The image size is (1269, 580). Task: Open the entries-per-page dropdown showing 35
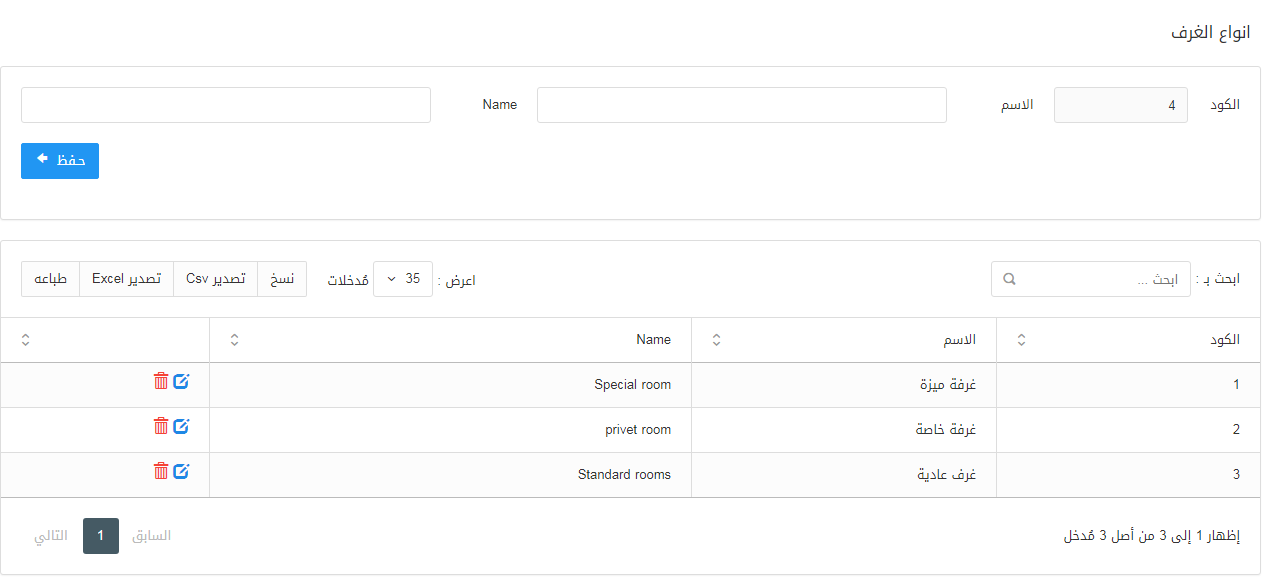[403, 279]
